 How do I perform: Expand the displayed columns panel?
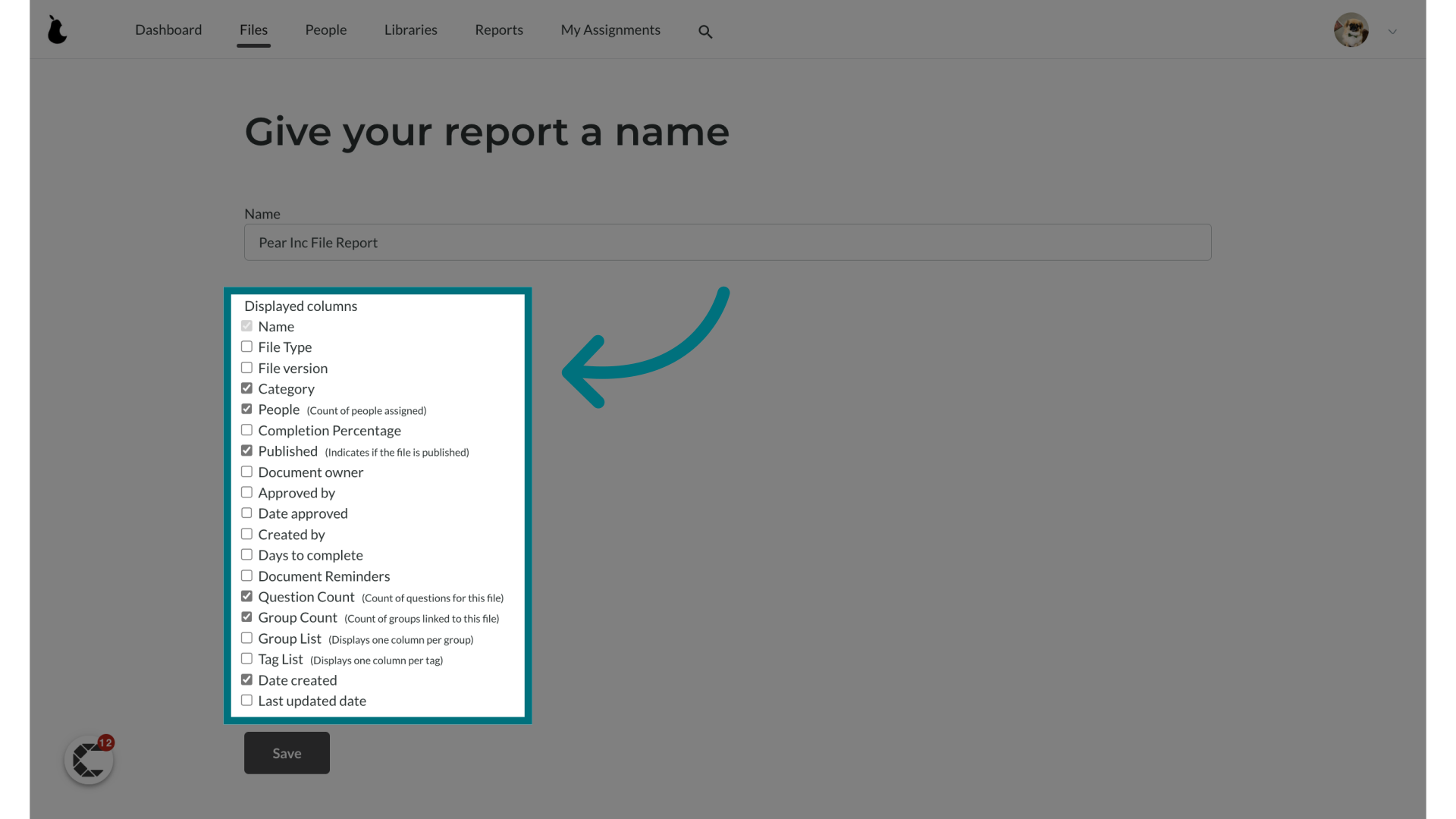click(x=300, y=305)
